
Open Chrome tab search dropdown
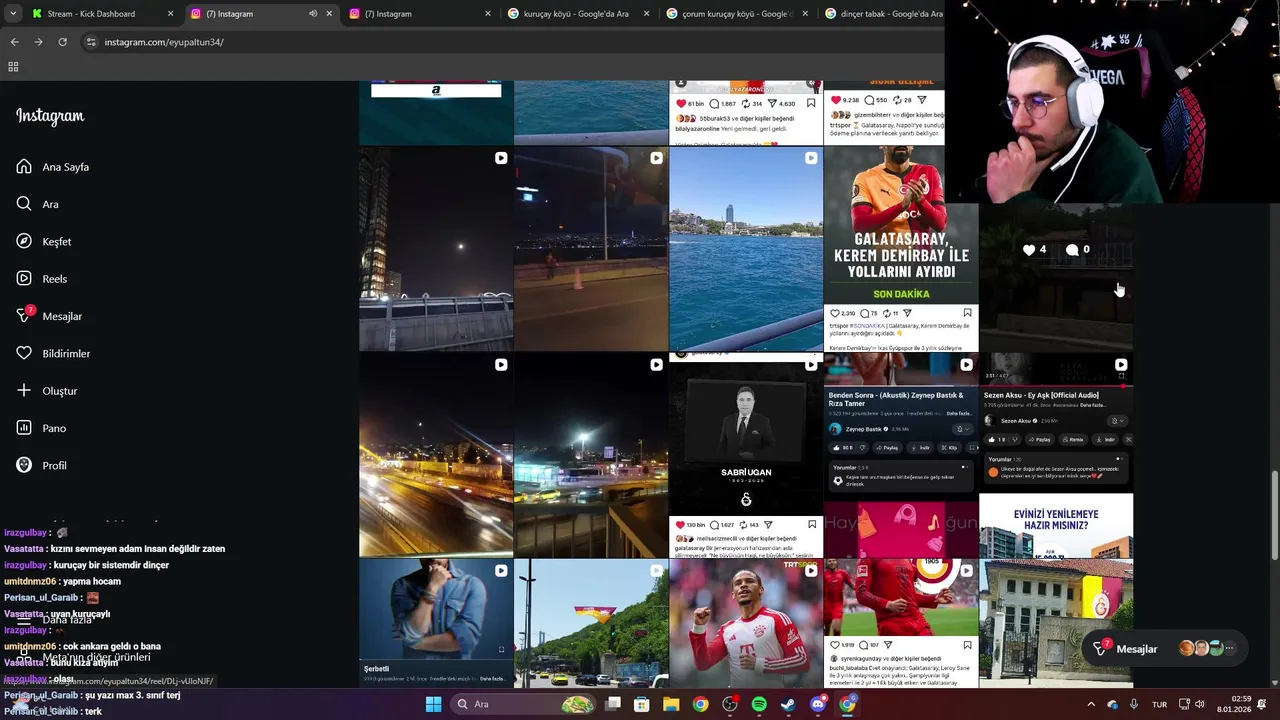tap(11, 14)
